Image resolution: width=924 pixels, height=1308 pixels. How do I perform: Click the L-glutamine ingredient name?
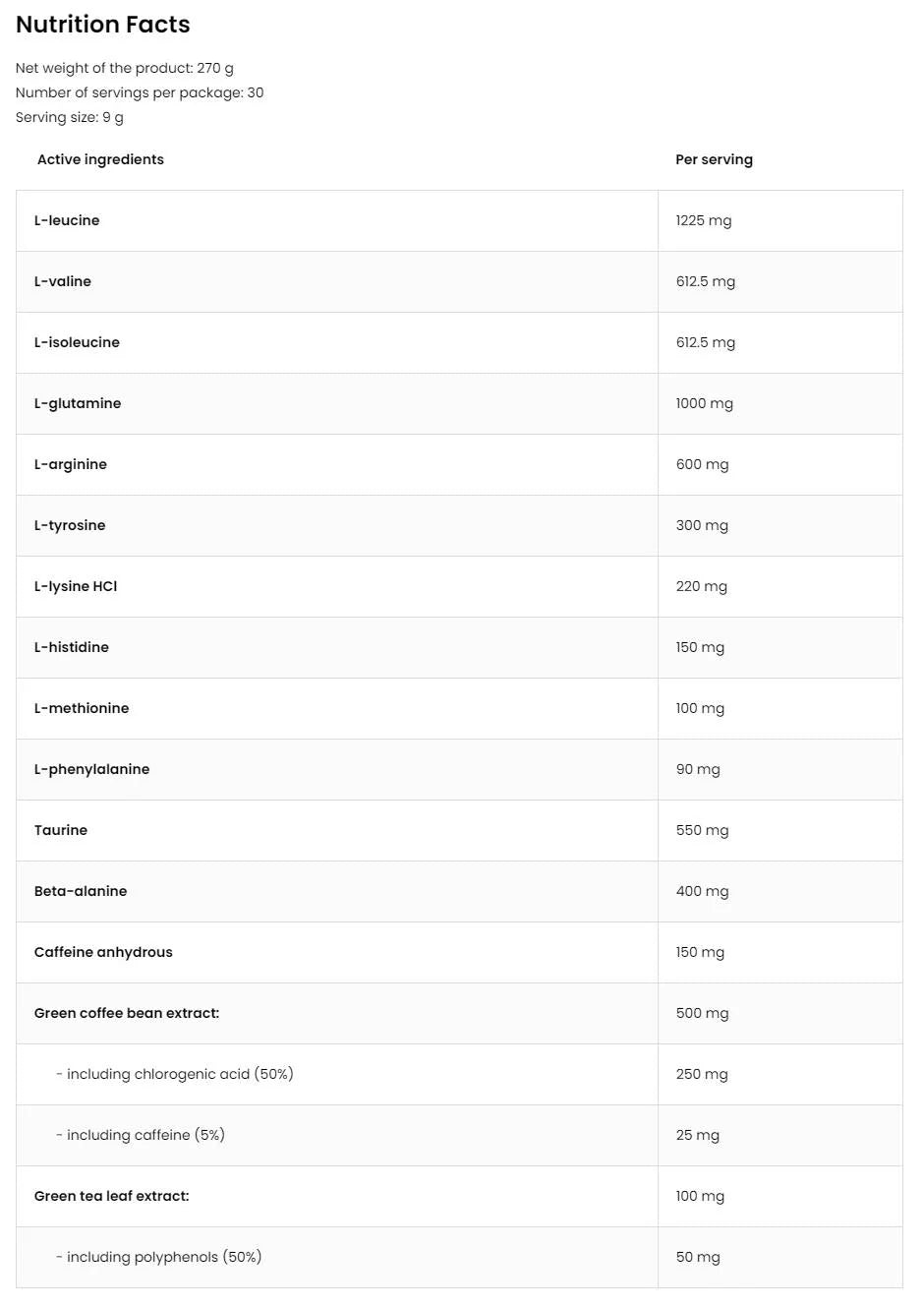point(78,403)
